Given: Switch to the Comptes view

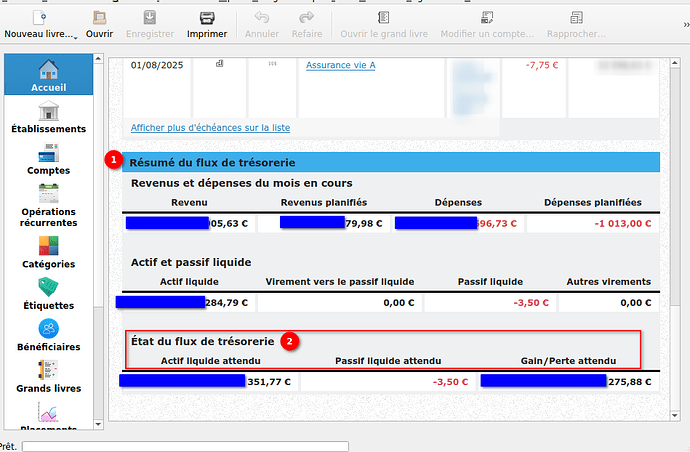Looking at the screenshot, I should (48, 160).
